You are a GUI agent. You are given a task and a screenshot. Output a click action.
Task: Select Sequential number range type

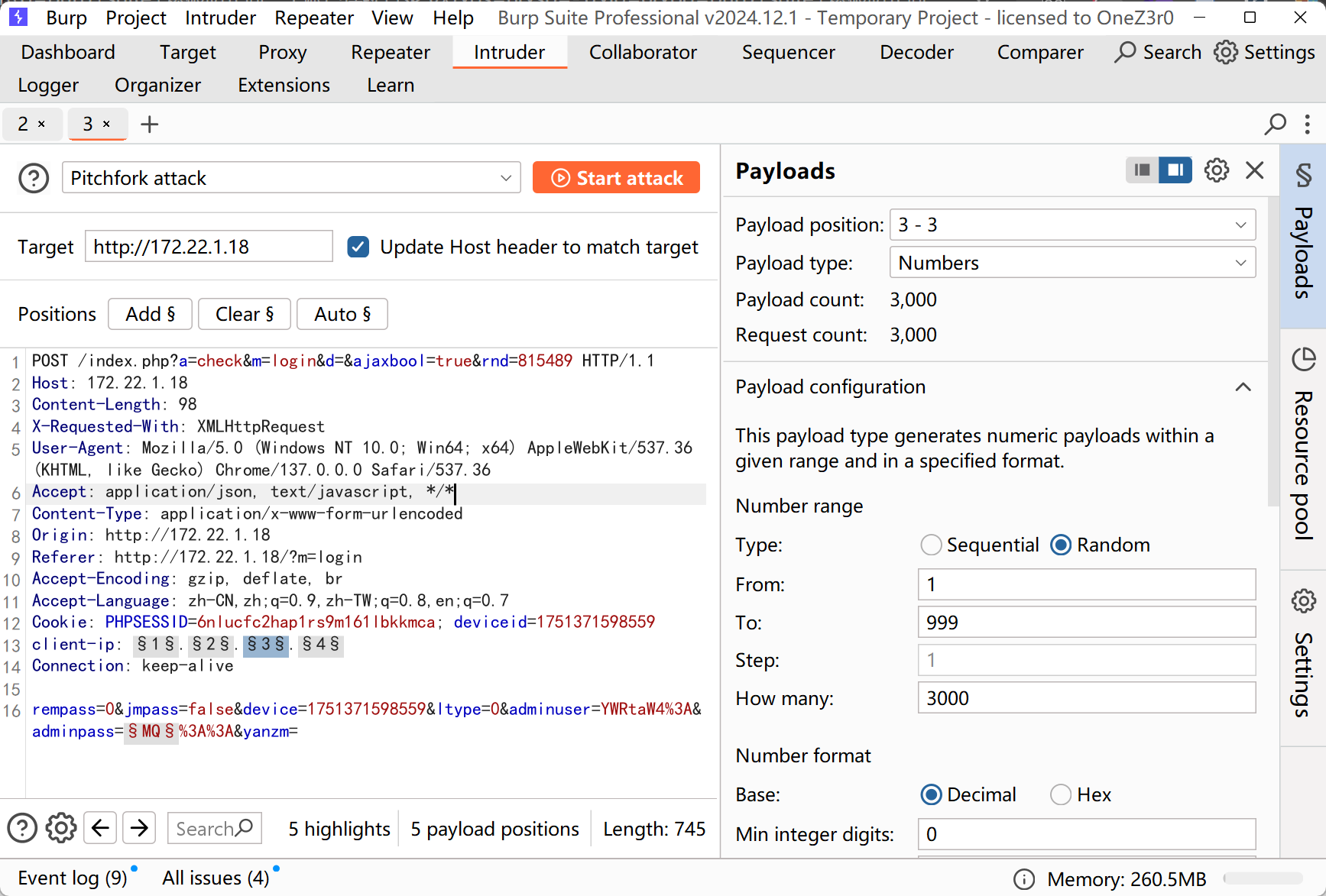931,545
